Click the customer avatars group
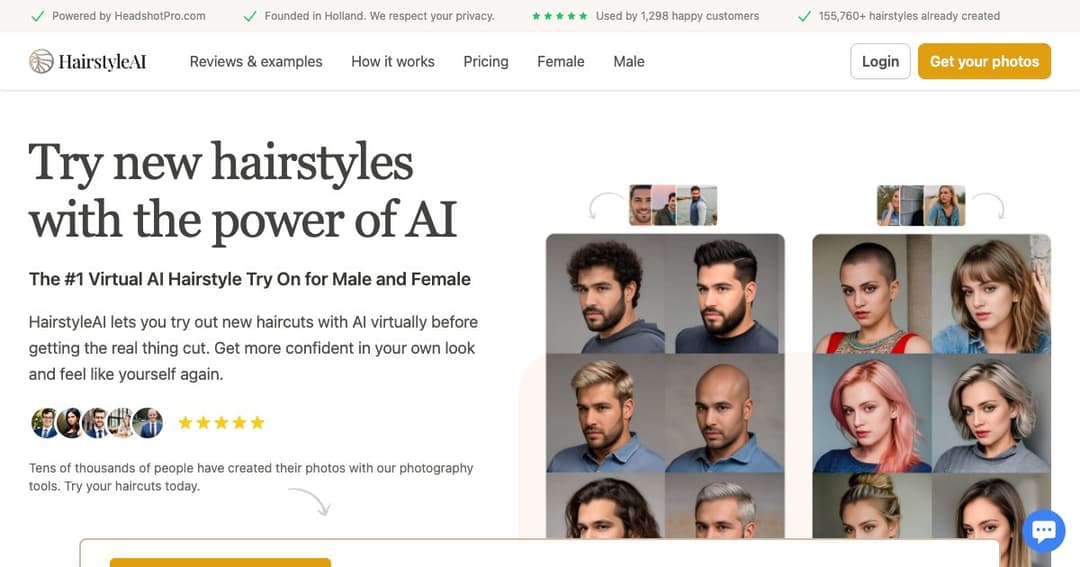 click(x=97, y=422)
